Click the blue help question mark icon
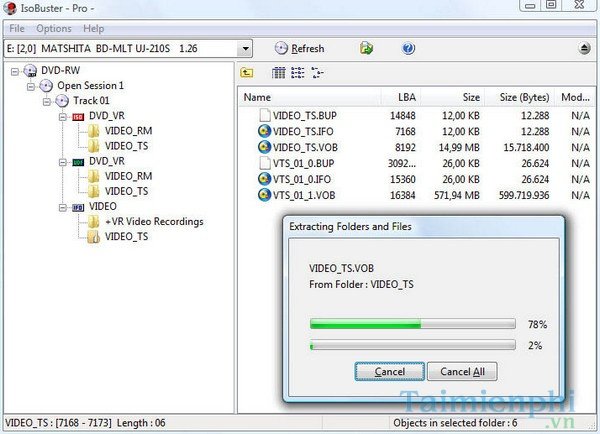 click(408, 49)
